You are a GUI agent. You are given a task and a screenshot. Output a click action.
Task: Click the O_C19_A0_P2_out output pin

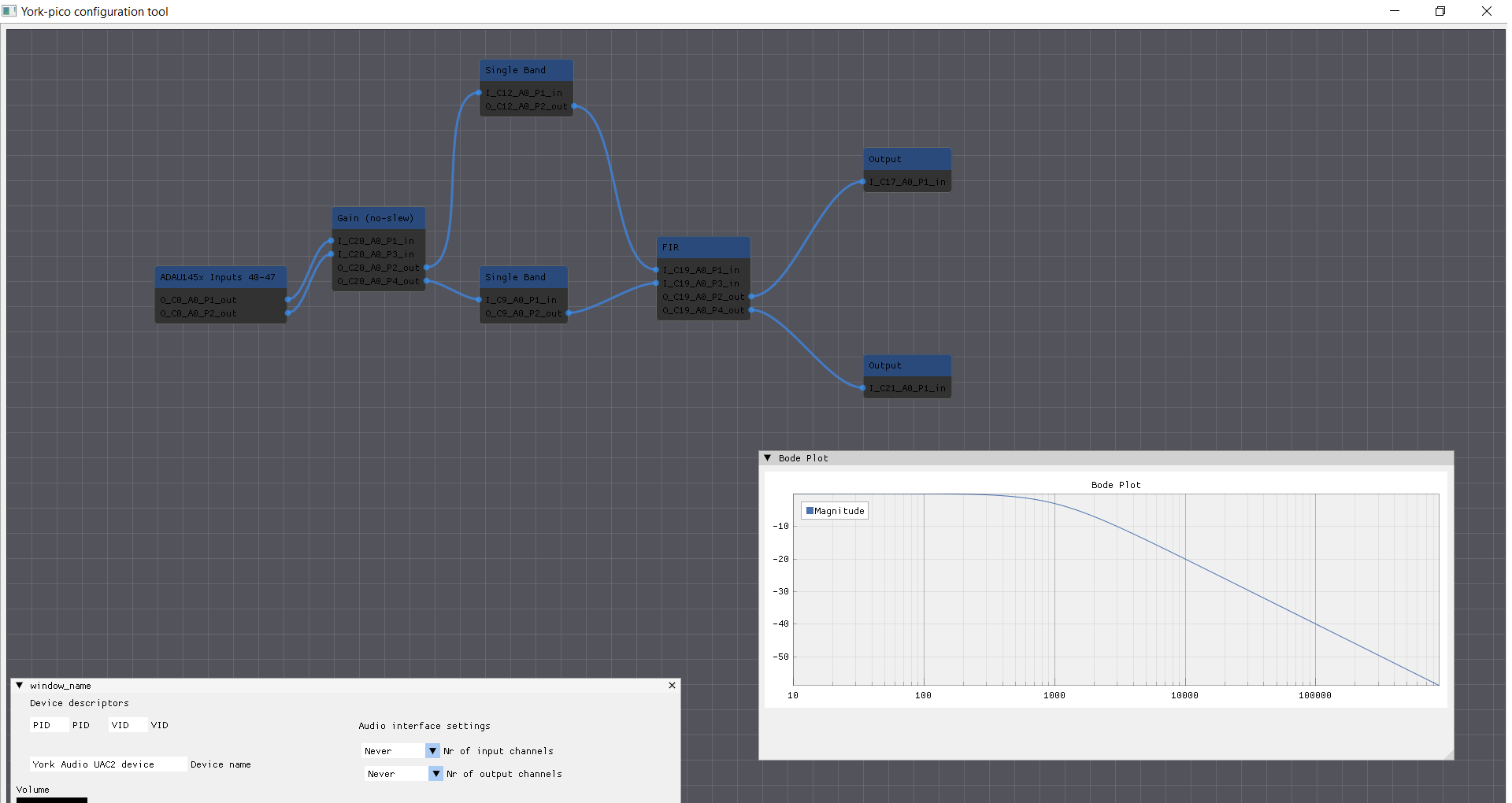coord(750,297)
